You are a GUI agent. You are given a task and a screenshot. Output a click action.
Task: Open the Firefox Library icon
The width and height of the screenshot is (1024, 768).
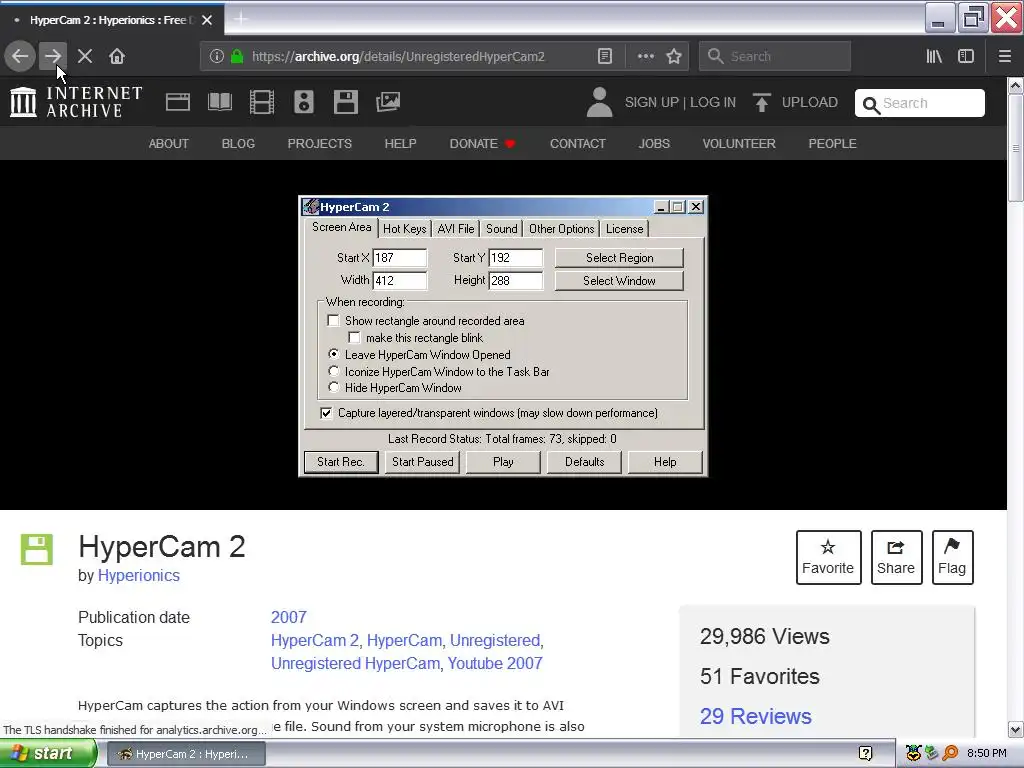coord(935,56)
